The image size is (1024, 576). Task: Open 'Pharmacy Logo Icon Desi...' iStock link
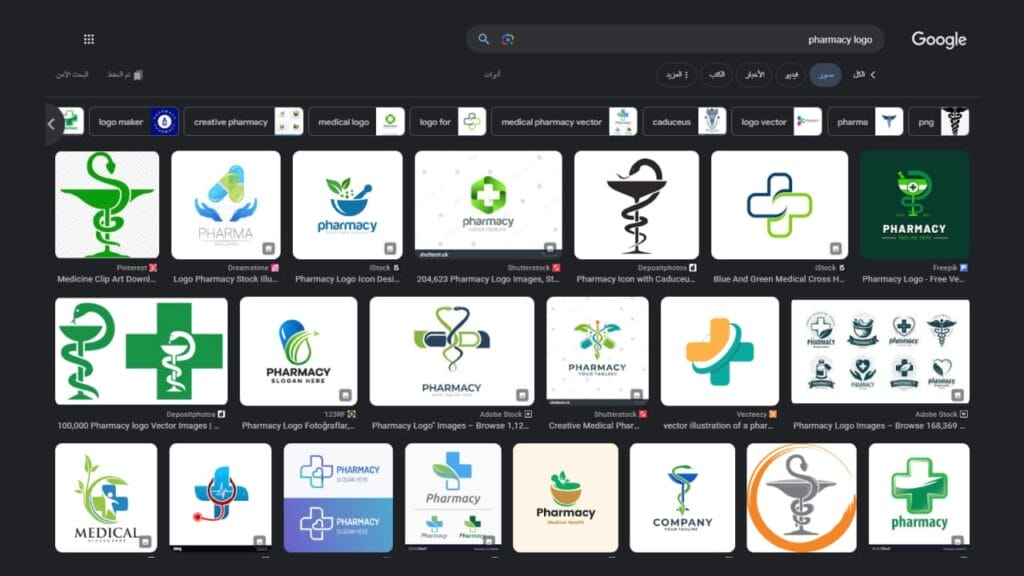[x=347, y=280]
